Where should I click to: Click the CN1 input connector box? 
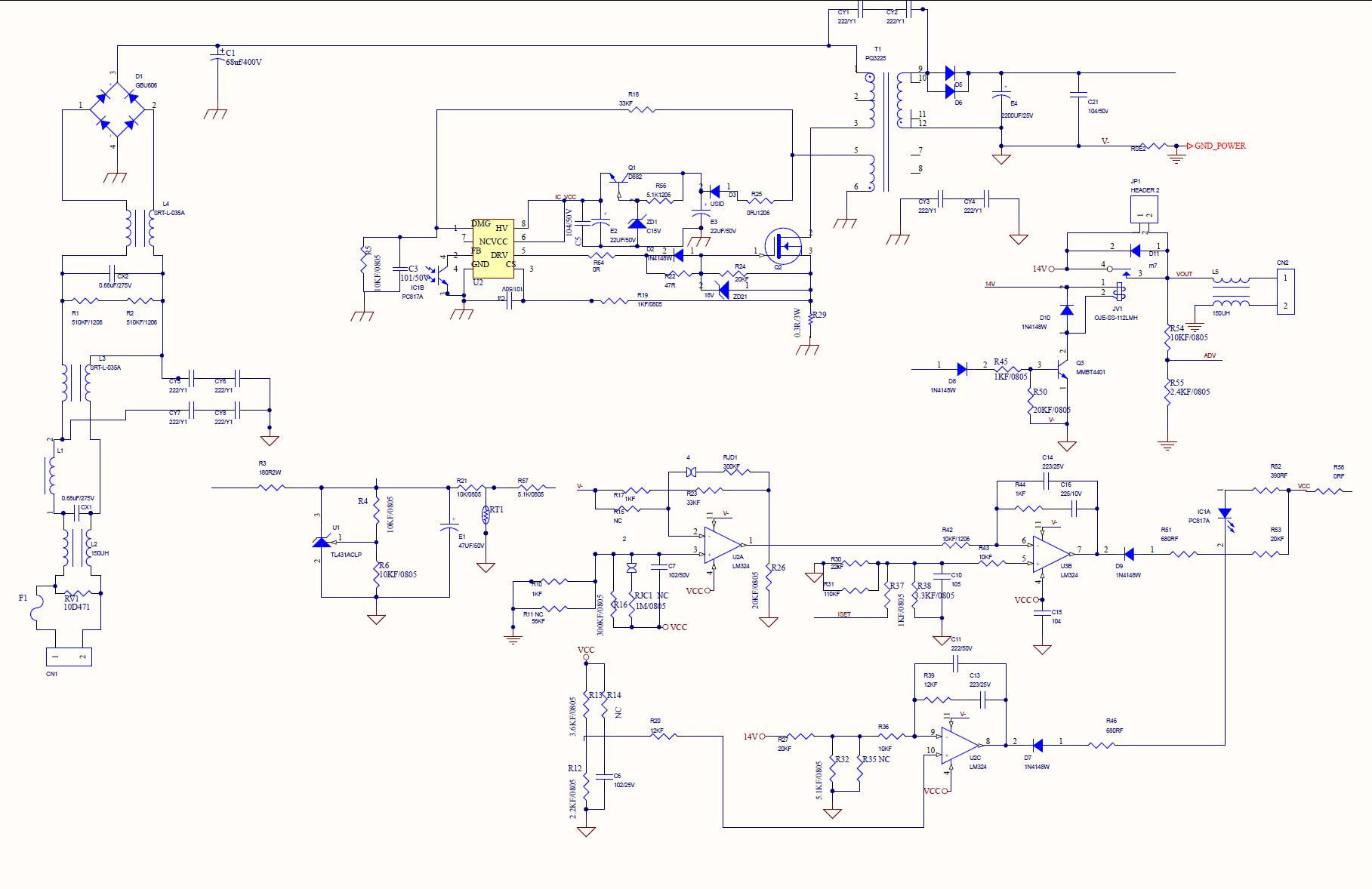[69, 657]
